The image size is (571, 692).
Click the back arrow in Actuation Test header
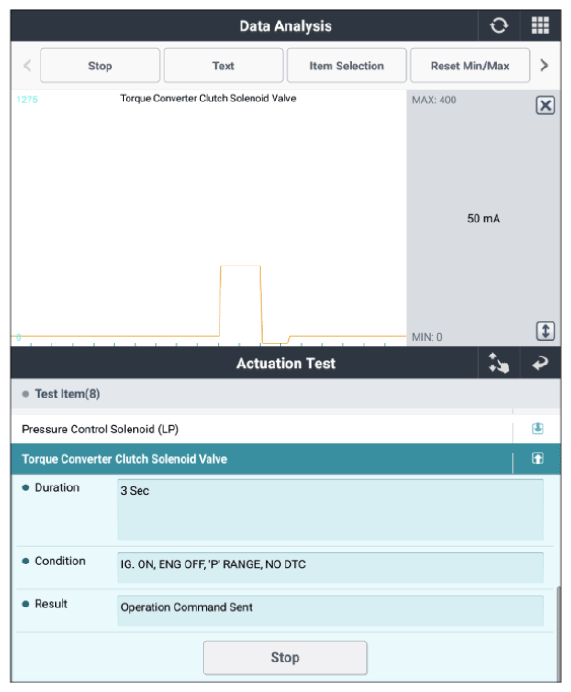click(540, 363)
